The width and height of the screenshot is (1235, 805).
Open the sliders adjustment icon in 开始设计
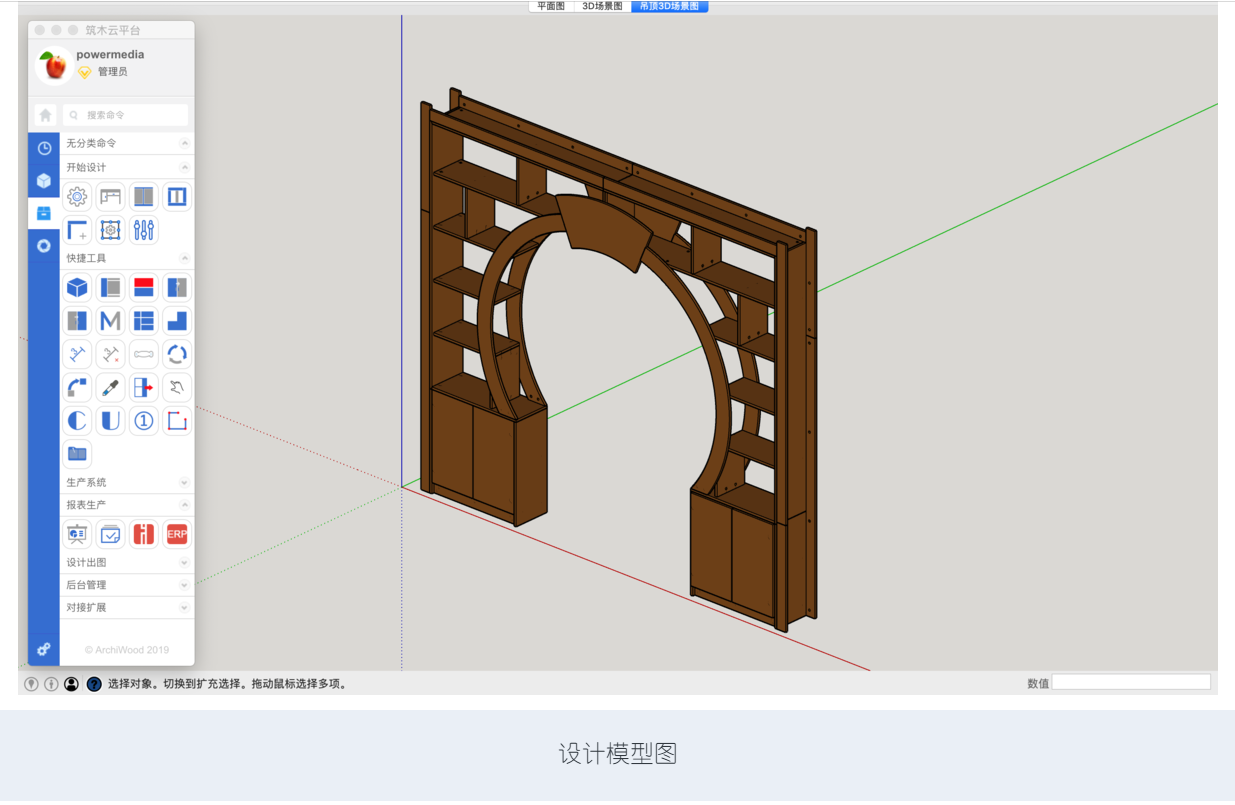coord(143,230)
